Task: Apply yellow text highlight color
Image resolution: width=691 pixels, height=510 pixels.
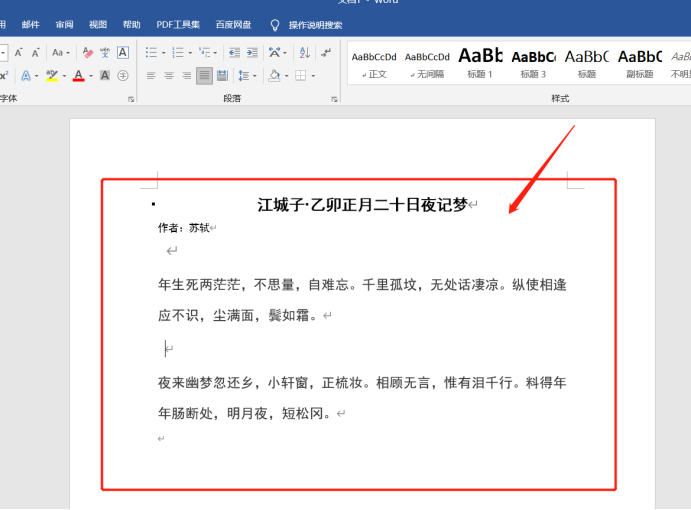Action: (52, 76)
